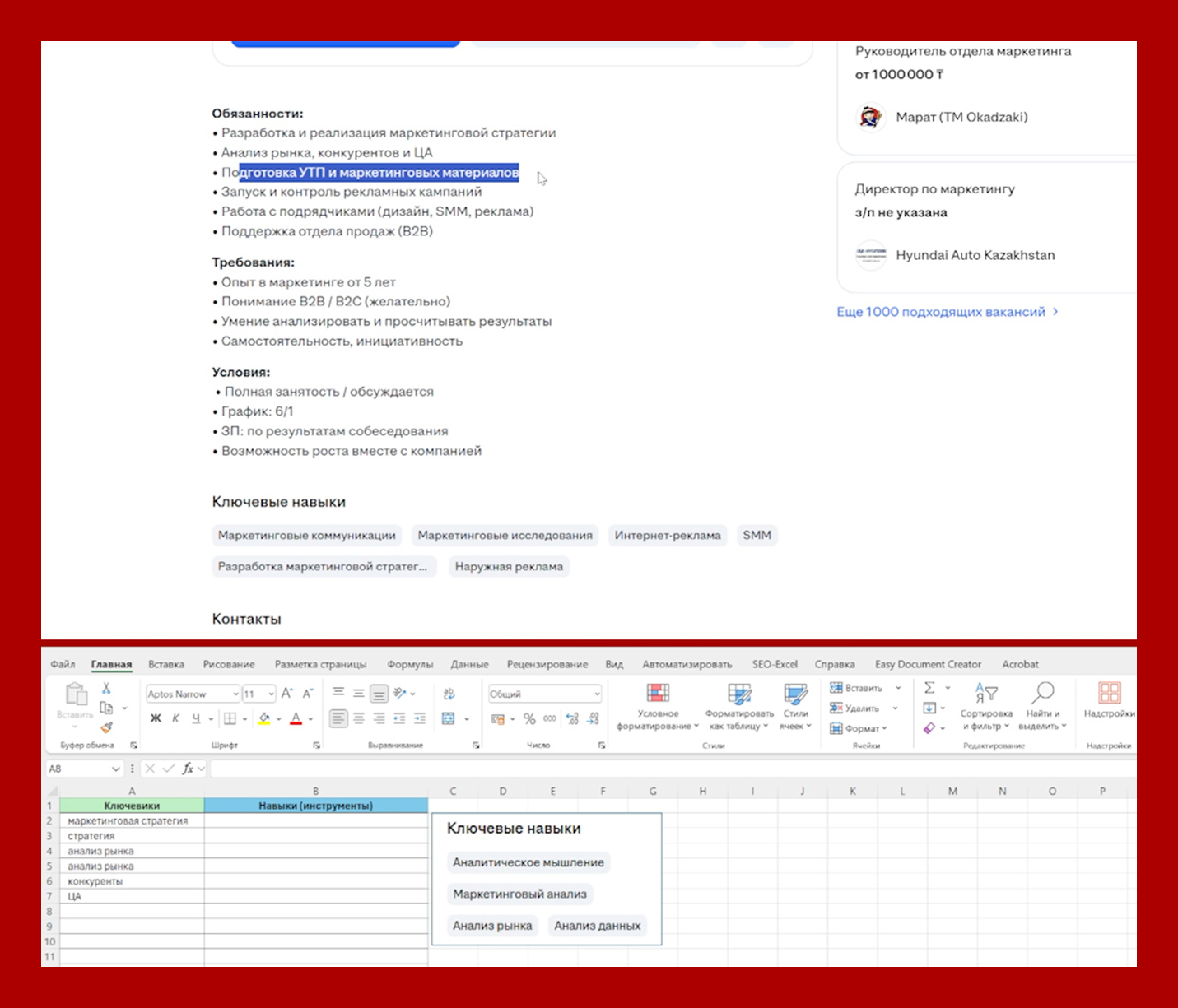Decrease font size with the smaller A icon

click(308, 694)
